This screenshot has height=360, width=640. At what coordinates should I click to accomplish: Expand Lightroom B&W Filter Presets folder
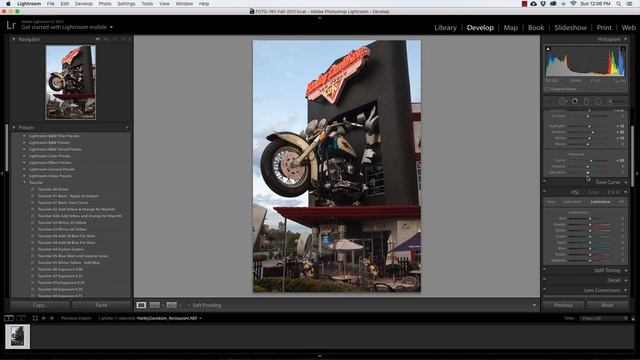coord(24,136)
